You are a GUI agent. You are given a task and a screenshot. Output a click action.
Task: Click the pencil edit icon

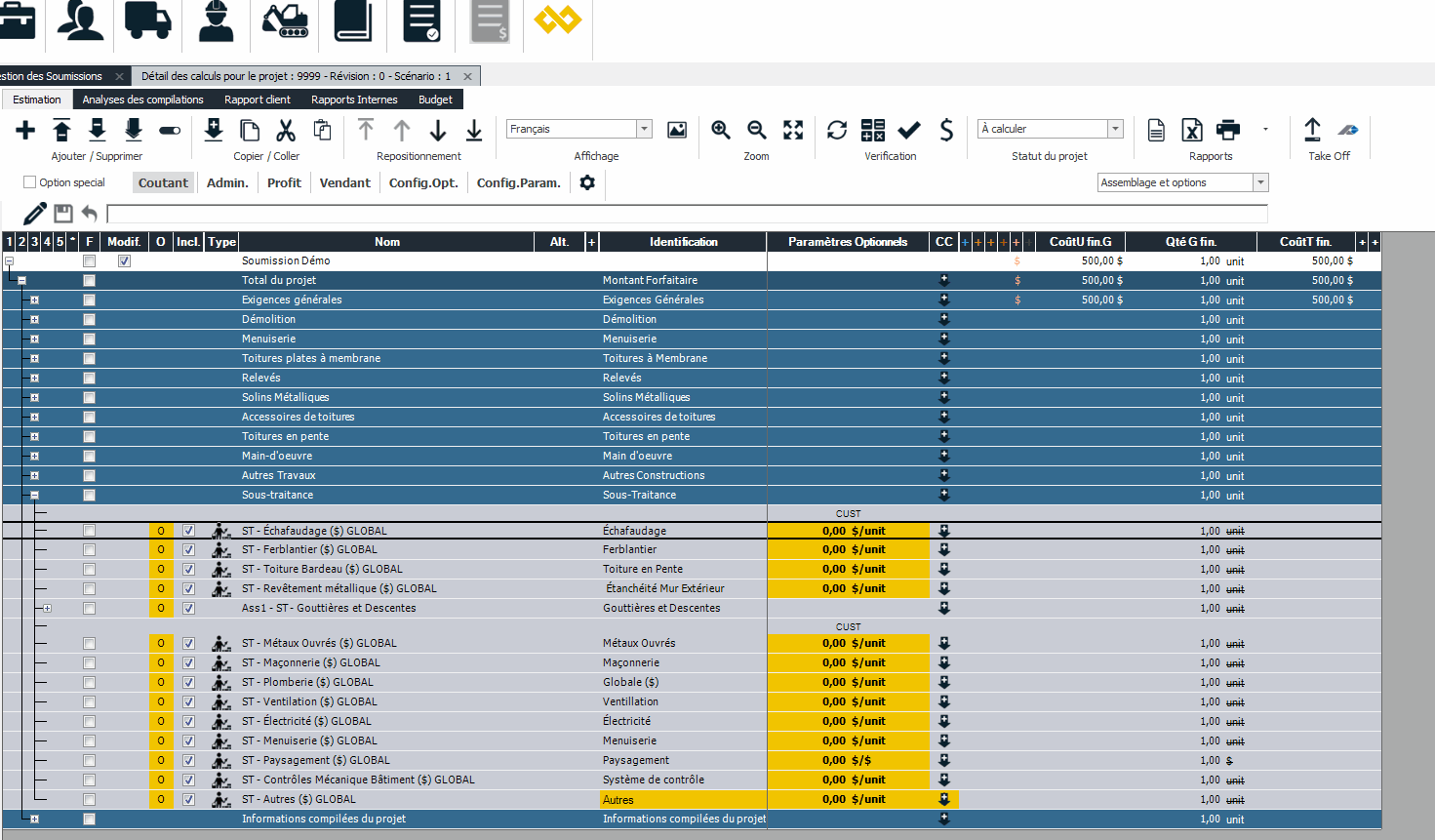tap(35, 214)
